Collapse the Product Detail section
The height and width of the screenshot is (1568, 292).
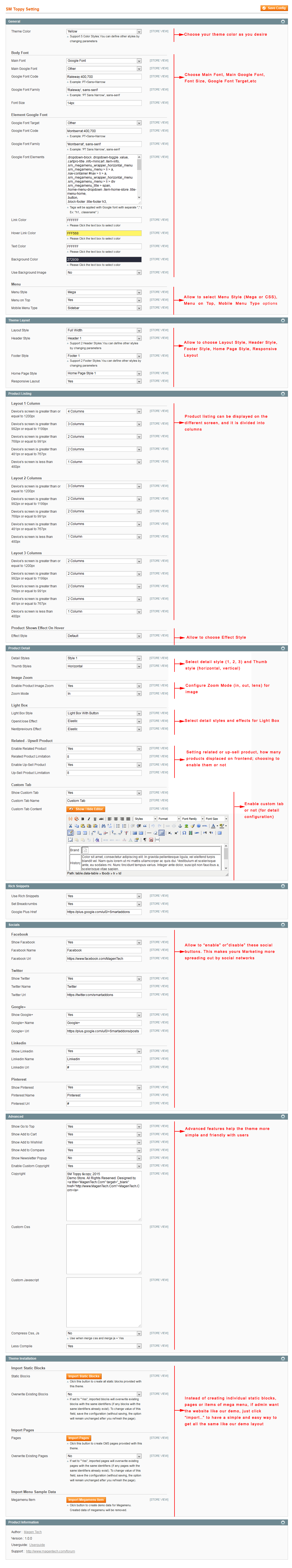tap(283, 648)
